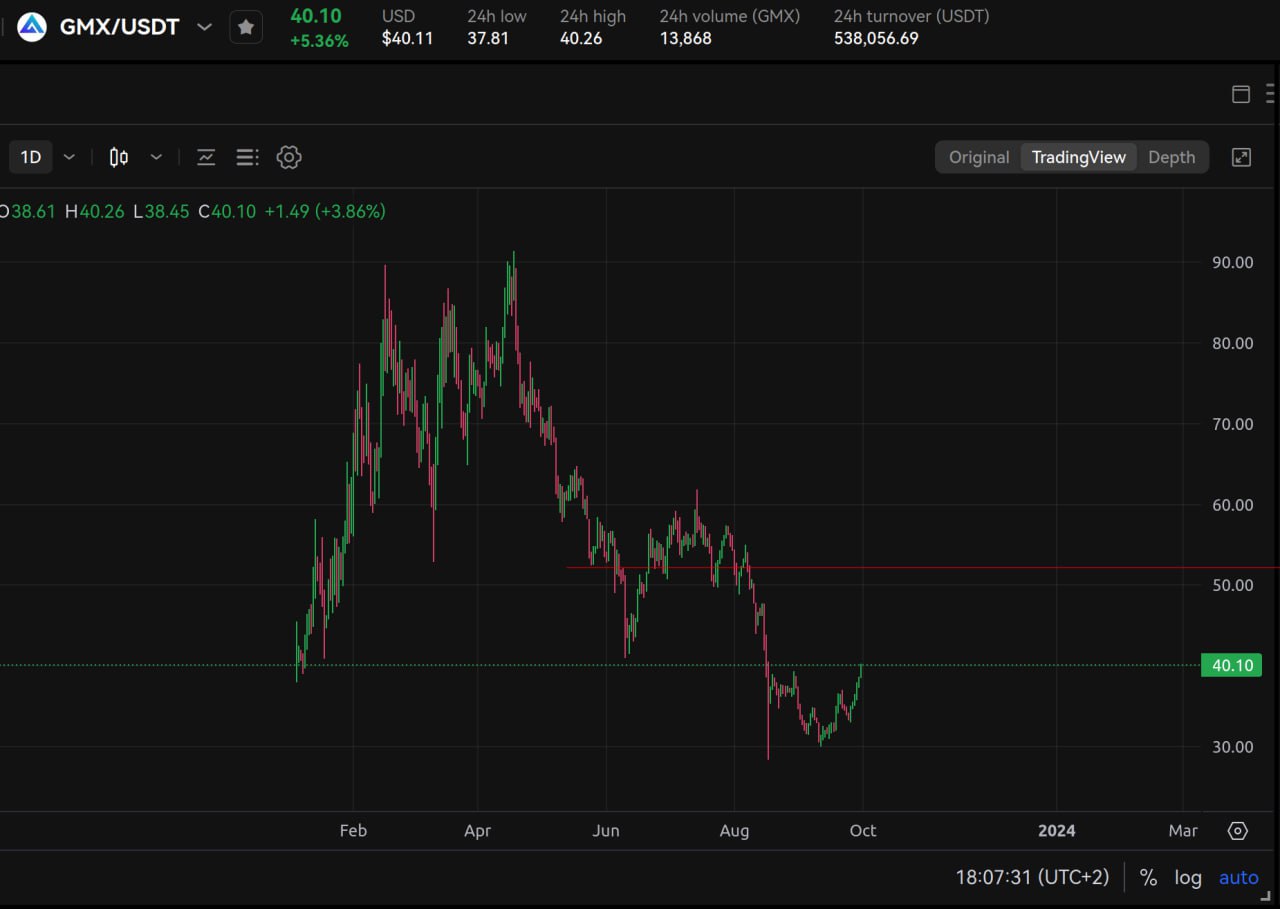Toggle auto price scale
Viewport: 1280px width, 909px height.
1239,878
